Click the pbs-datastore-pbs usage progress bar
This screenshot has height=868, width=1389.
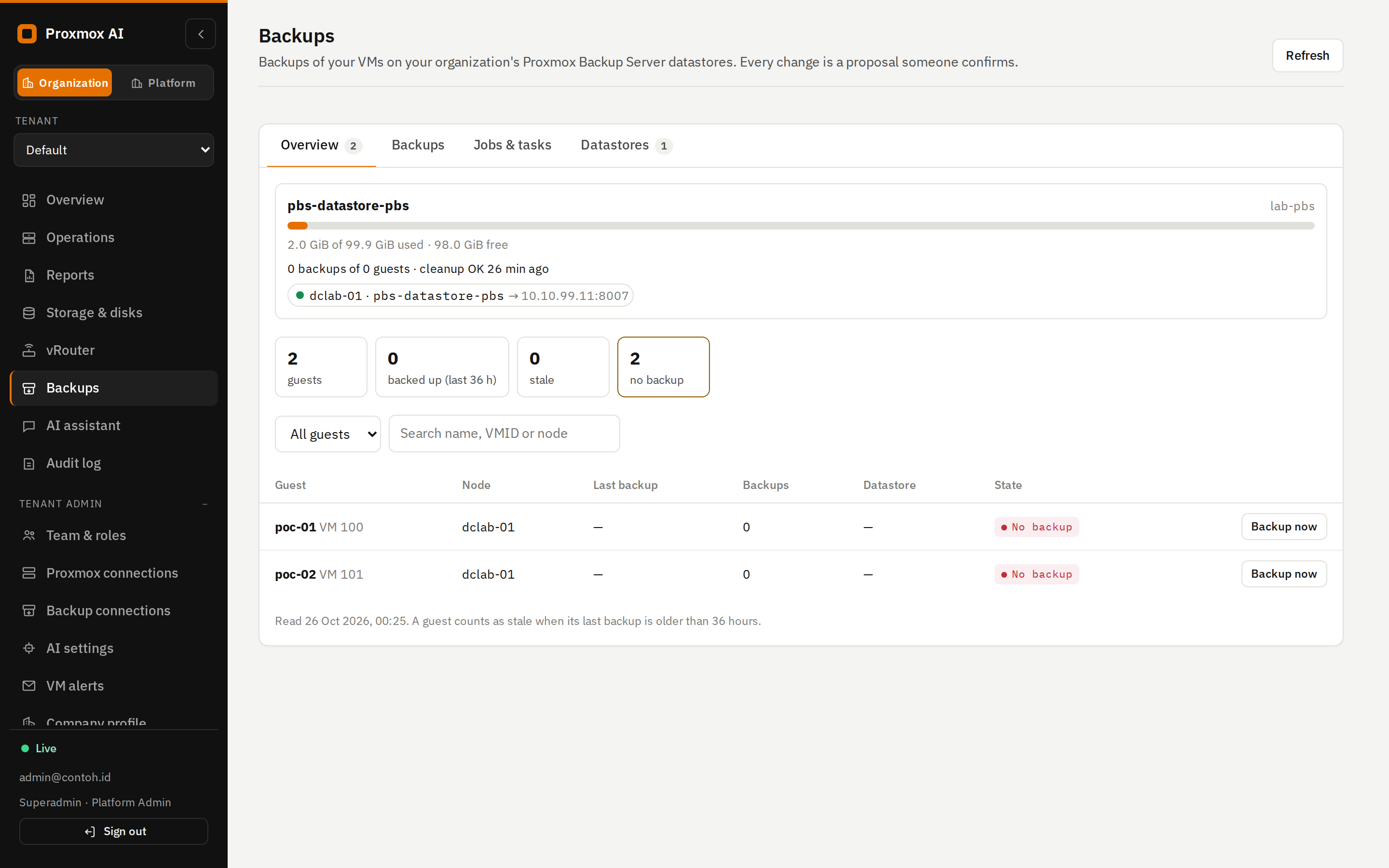[x=801, y=226]
